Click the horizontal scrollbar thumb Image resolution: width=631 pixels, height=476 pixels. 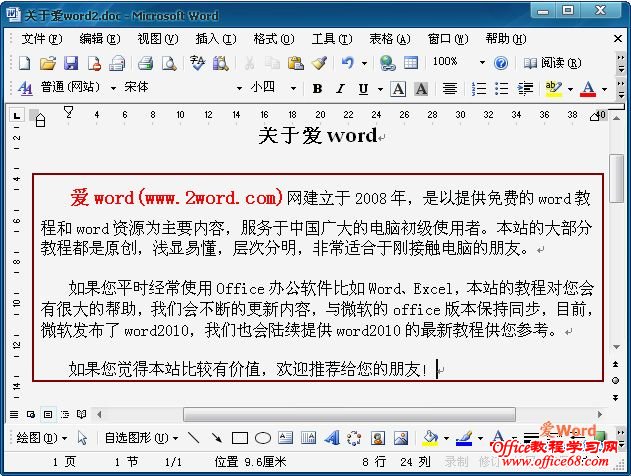tap(349, 414)
